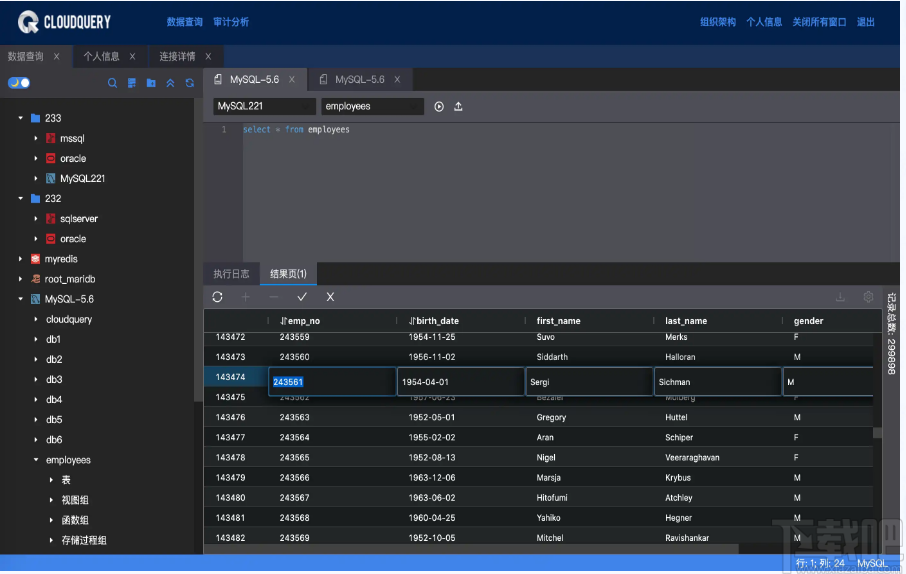Select the db3 database

(54, 380)
